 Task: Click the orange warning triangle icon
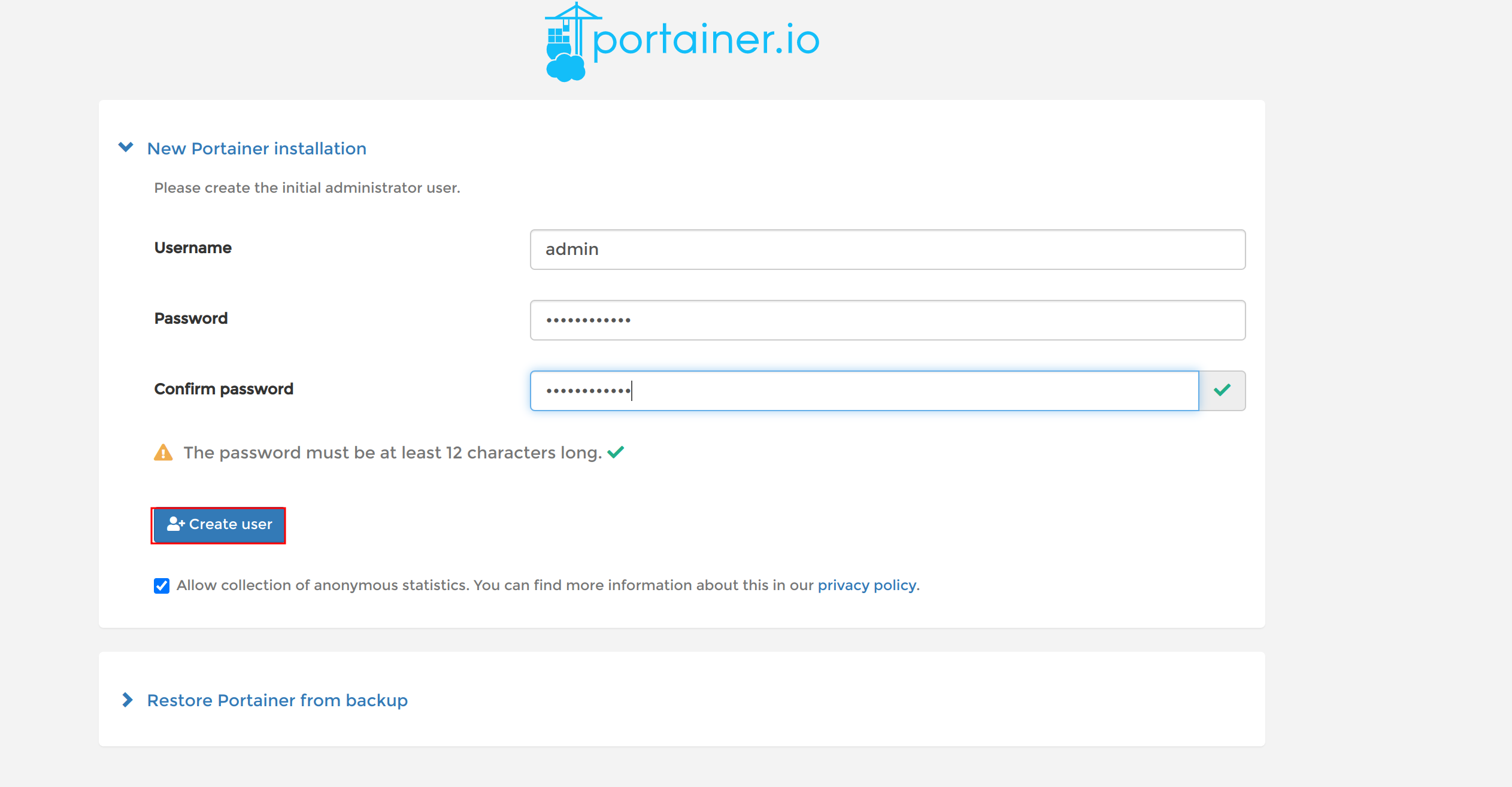tap(162, 452)
